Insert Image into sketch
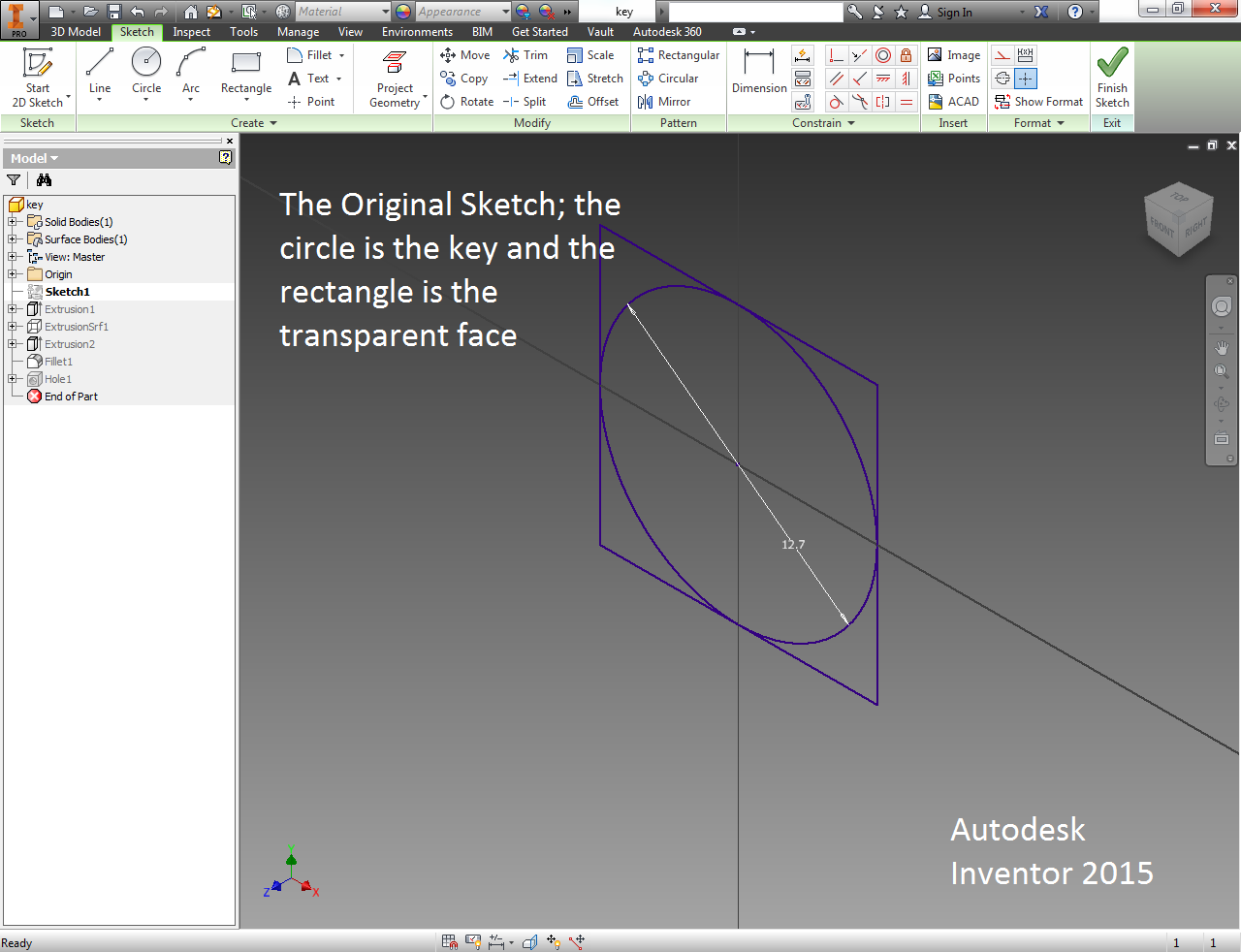Screen dimensions: 1241x952 (954, 55)
